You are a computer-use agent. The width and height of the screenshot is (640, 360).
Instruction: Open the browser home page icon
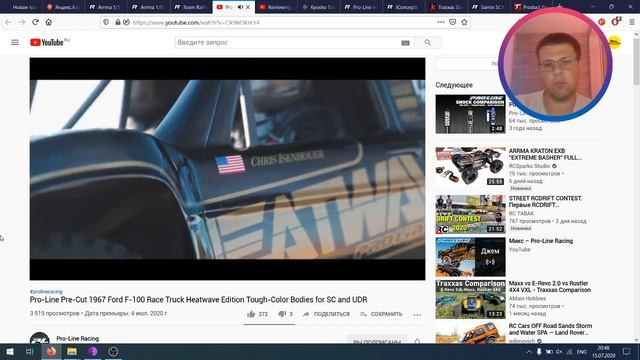[49, 22]
